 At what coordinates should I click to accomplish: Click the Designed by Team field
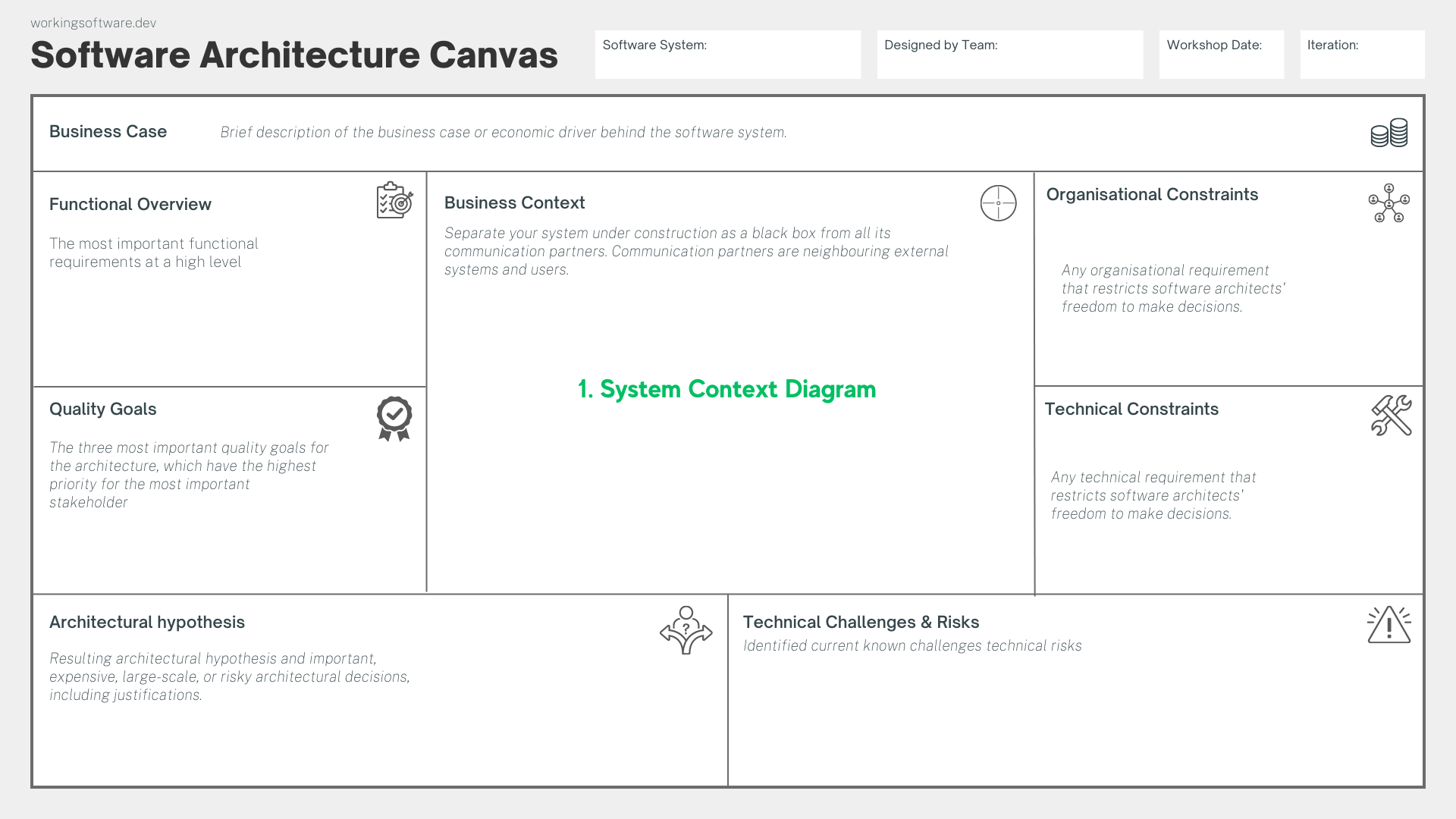click(x=1009, y=55)
